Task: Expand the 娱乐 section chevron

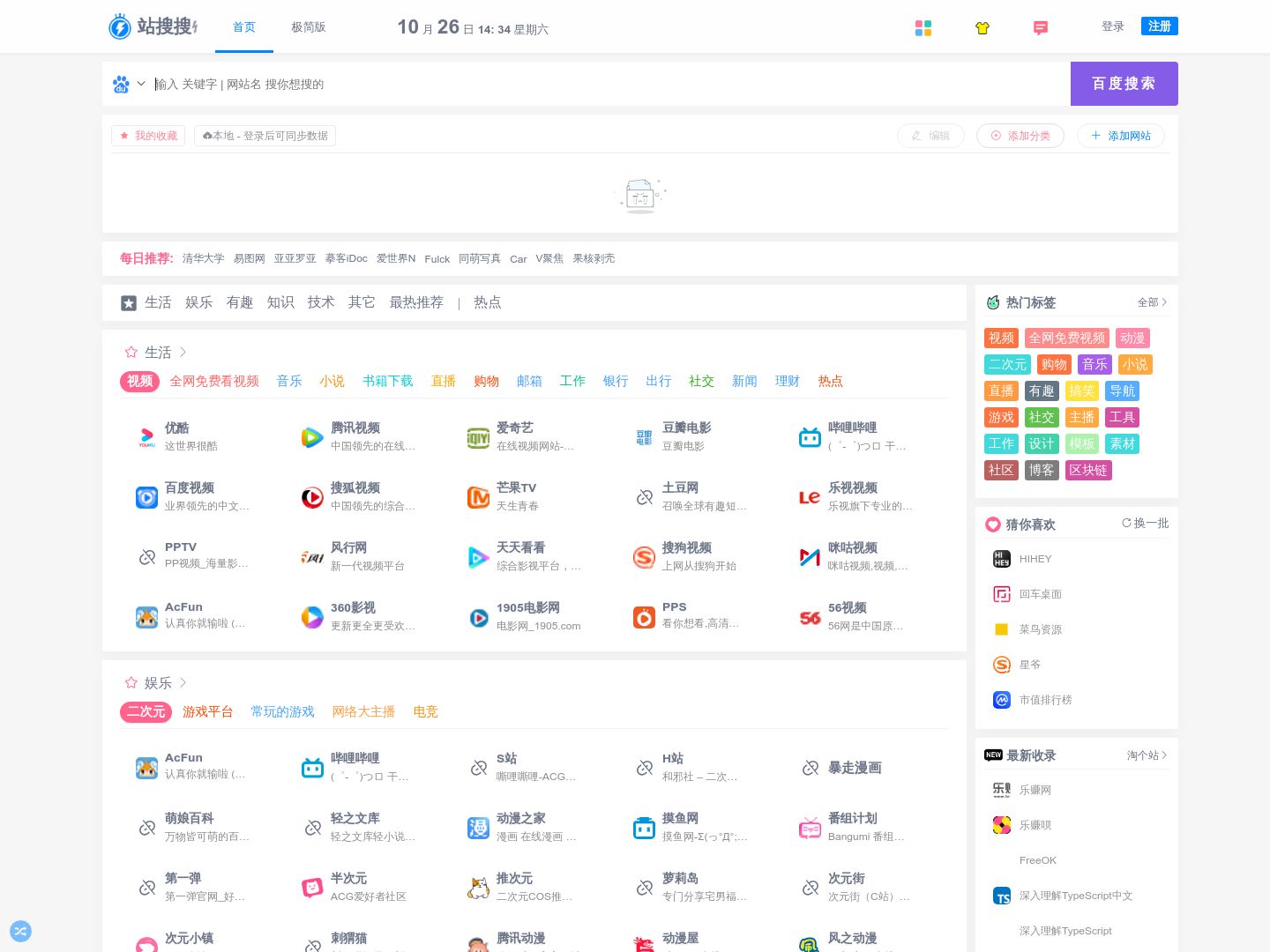Action: (183, 683)
